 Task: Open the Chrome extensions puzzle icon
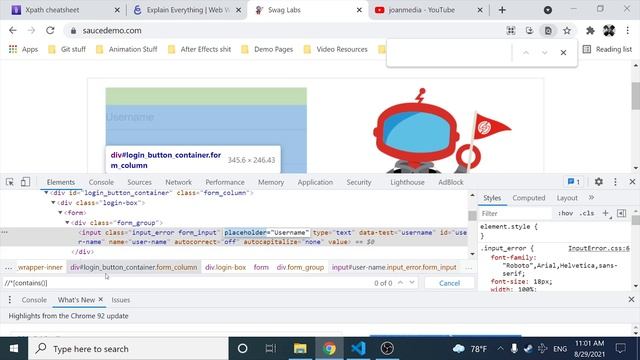pyautogui.click(x=590, y=31)
